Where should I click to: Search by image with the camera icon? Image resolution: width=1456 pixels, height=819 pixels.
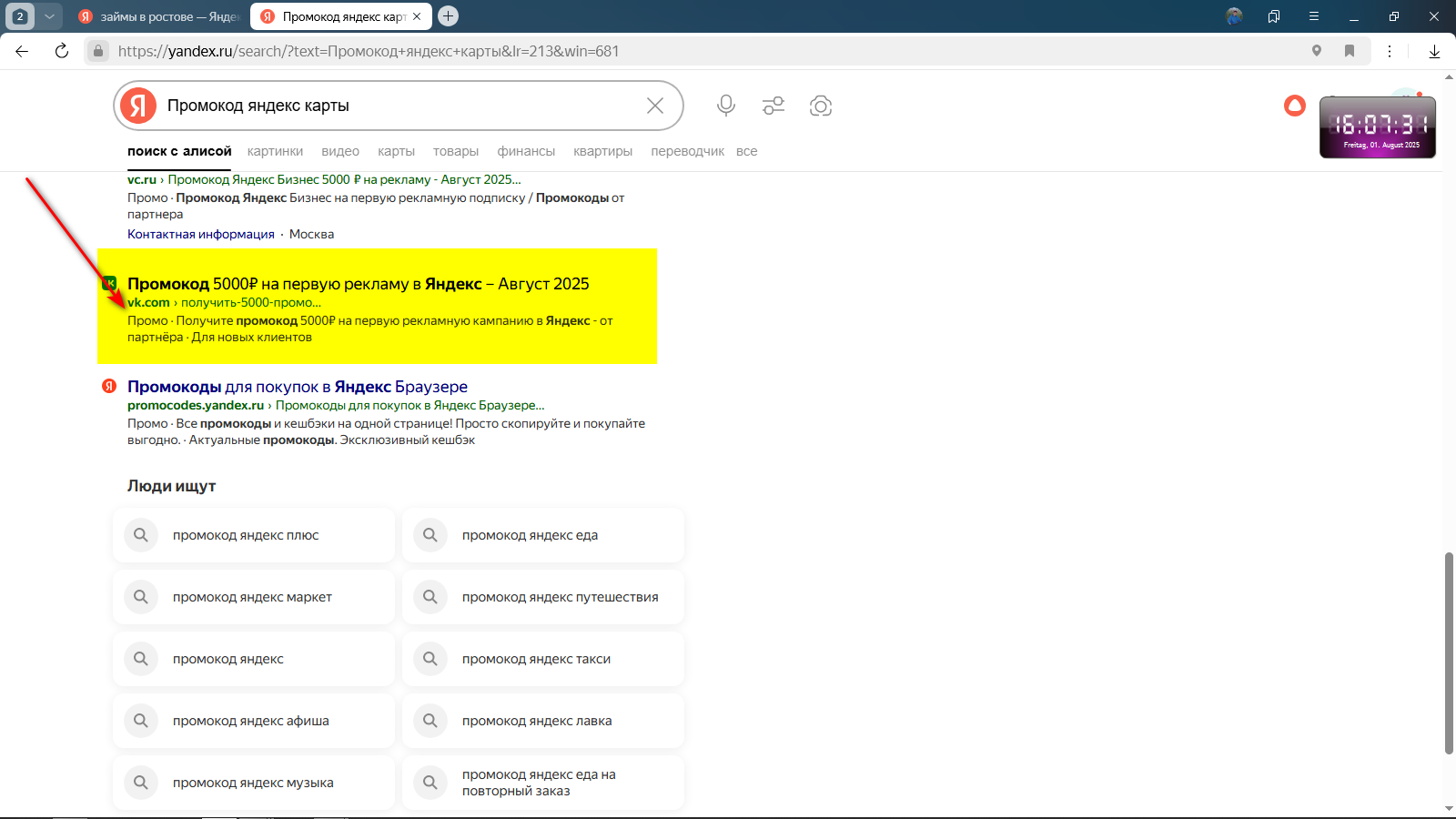click(821, 106)
